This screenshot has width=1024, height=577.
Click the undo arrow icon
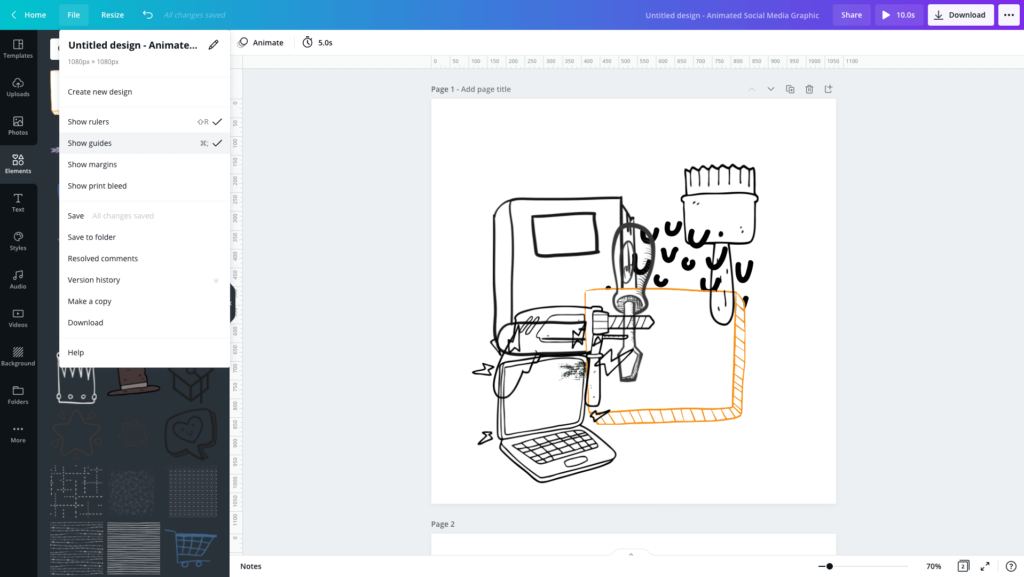[x=148, y=15]
